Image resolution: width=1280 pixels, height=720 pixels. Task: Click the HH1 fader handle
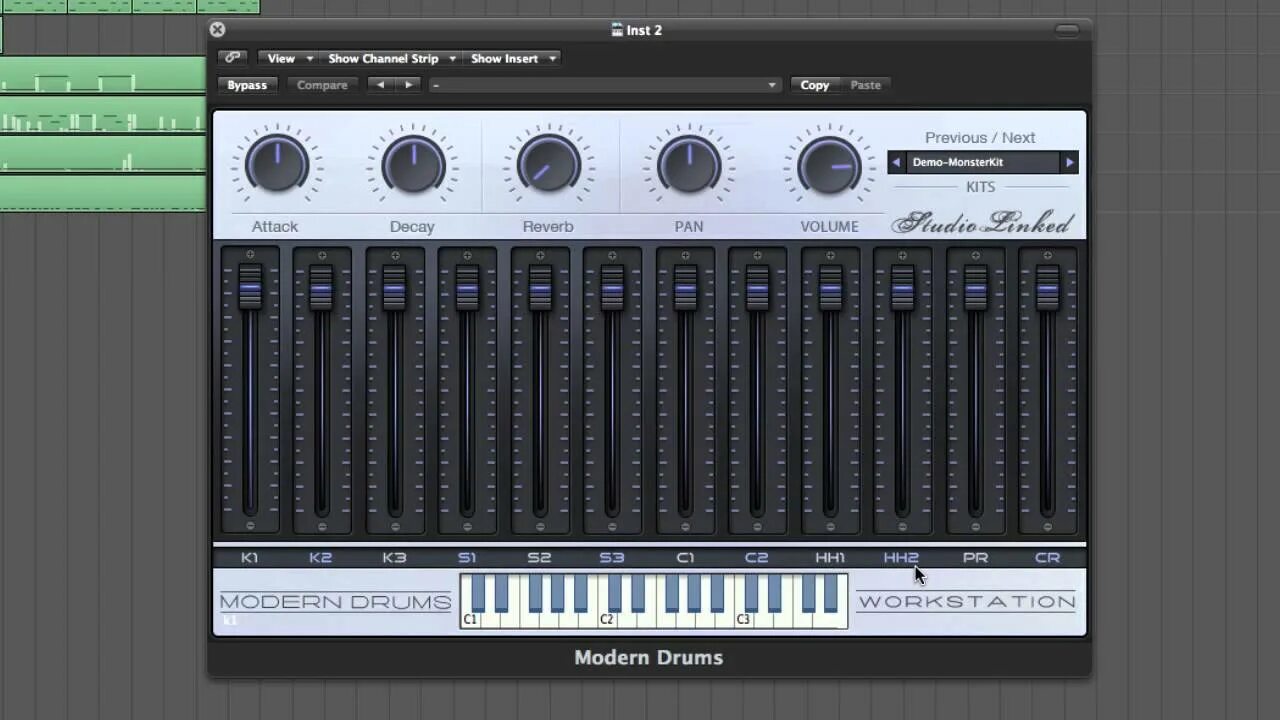[x=830, y=288]
